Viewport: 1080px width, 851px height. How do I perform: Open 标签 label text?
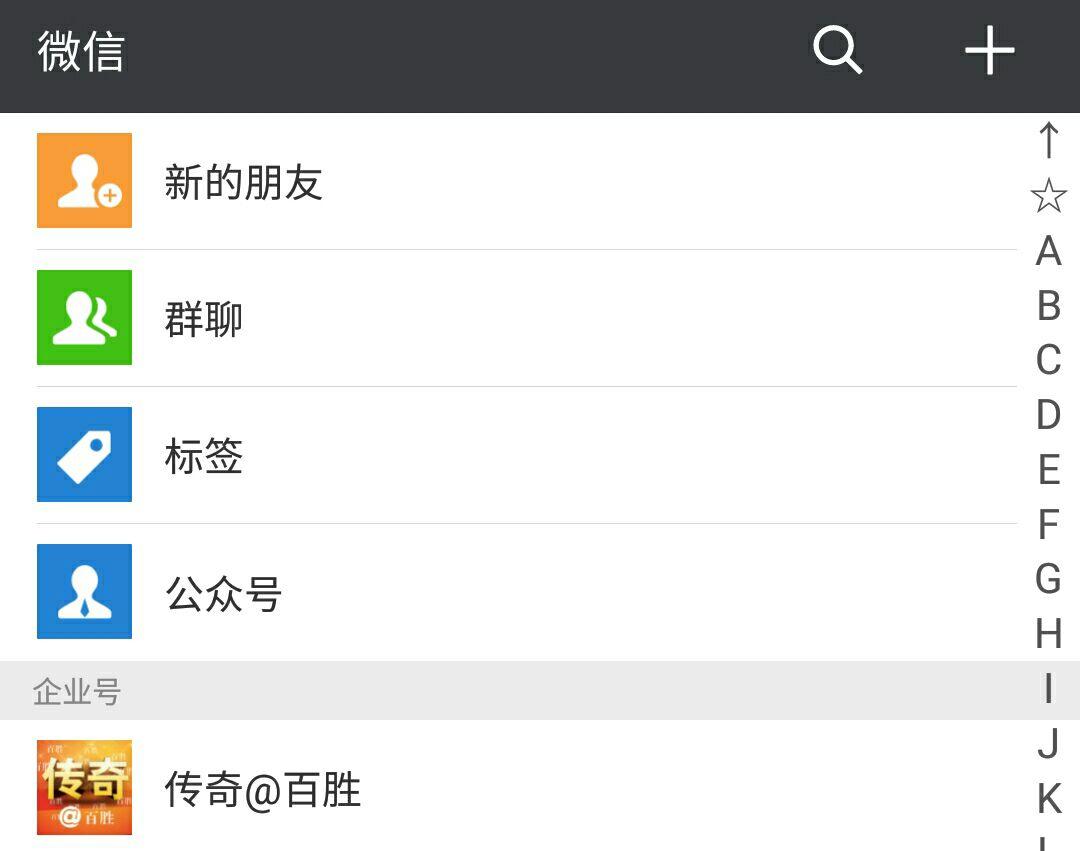204,457
